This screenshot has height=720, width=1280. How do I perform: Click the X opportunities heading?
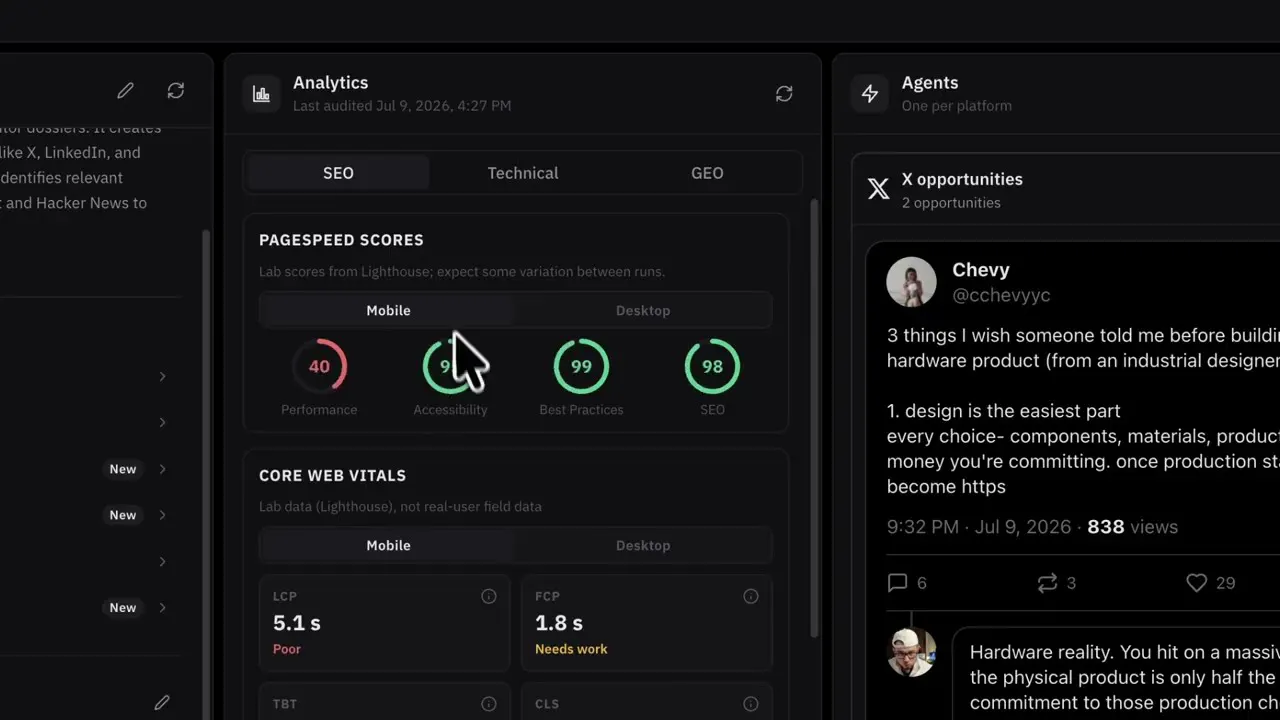[x=962, y=180]
